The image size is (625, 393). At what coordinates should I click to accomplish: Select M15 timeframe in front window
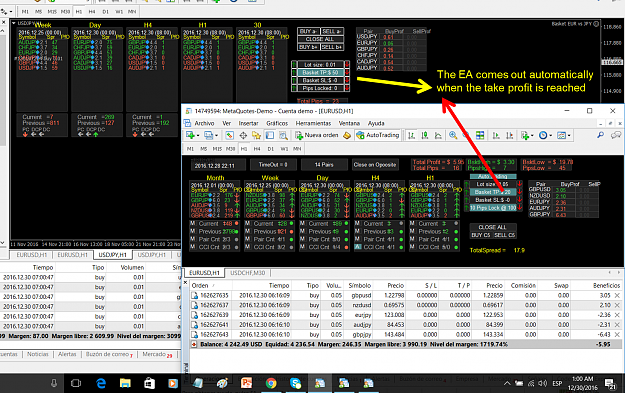point(217,149)
